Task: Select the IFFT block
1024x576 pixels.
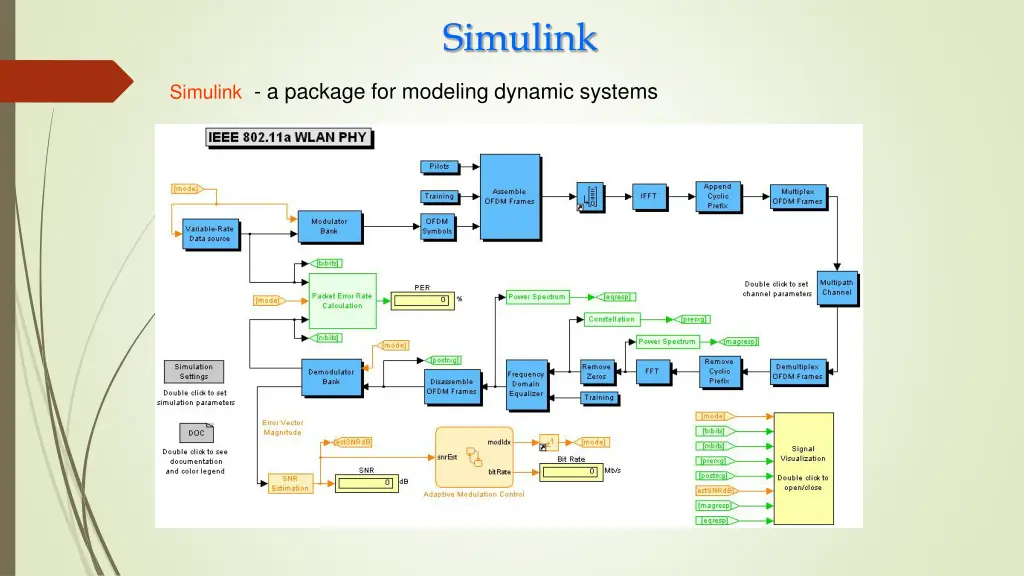Action: coord(649,196)
